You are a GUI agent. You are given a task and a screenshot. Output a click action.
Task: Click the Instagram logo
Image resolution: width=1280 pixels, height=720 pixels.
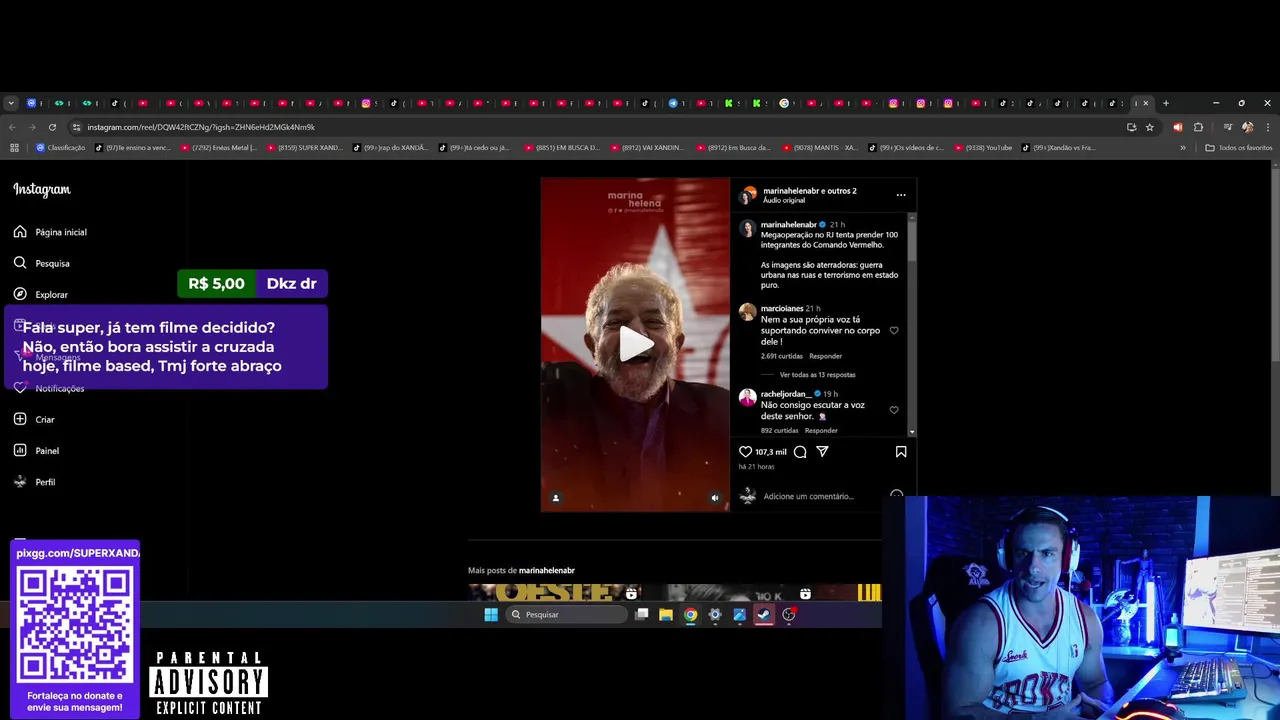click(42, 189)
